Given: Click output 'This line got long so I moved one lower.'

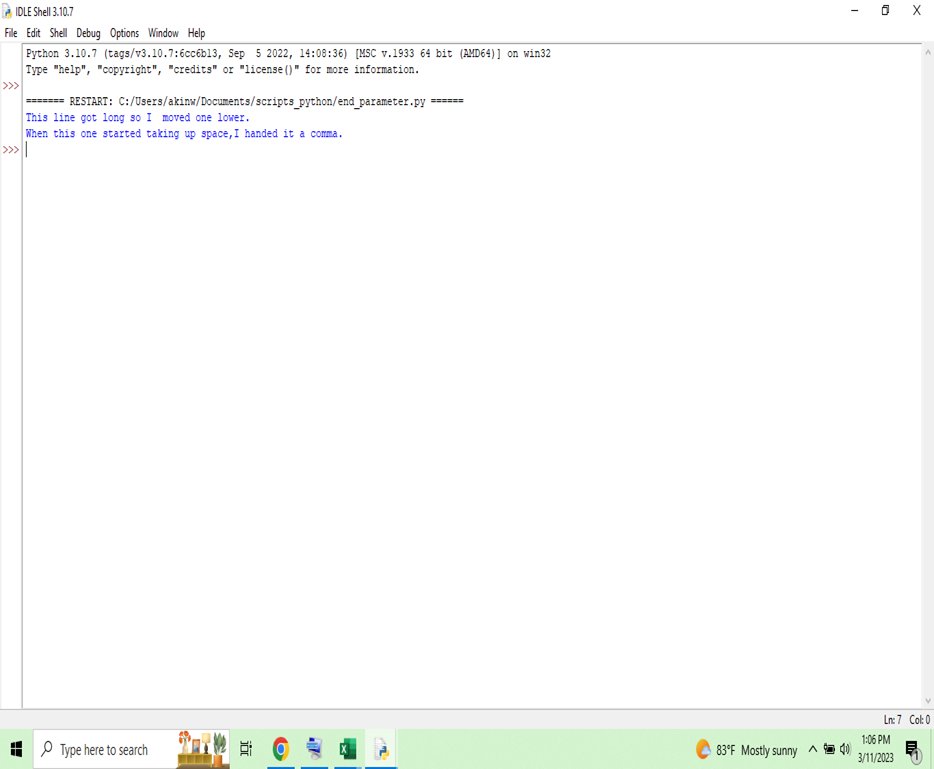Looking at the screenshot, I should 138,117.
